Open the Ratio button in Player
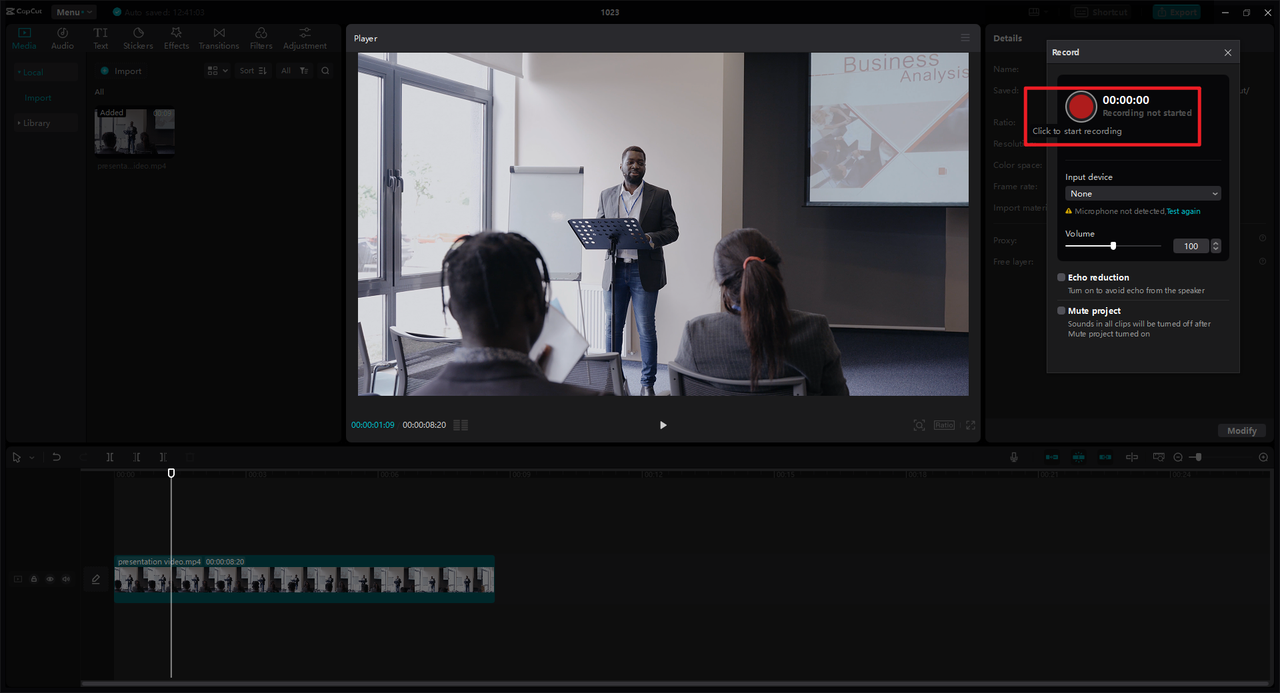 pos(944,425)
